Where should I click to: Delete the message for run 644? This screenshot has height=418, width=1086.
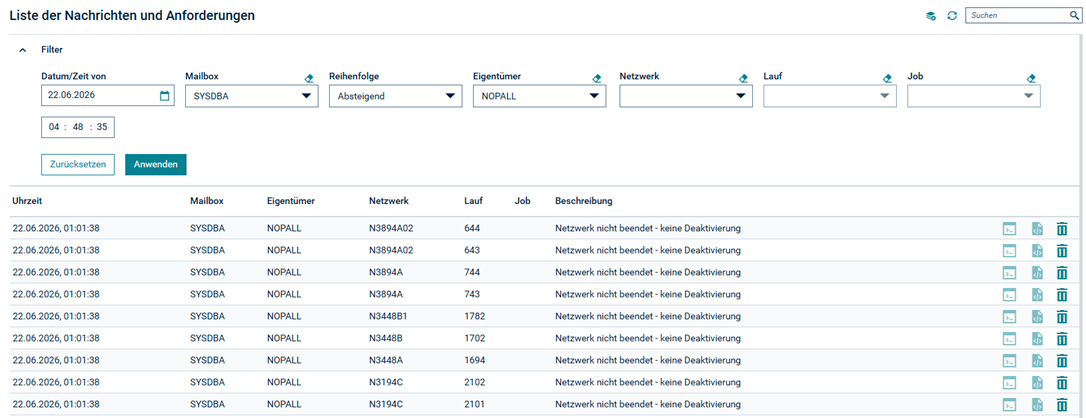(x=1062, y=228)
